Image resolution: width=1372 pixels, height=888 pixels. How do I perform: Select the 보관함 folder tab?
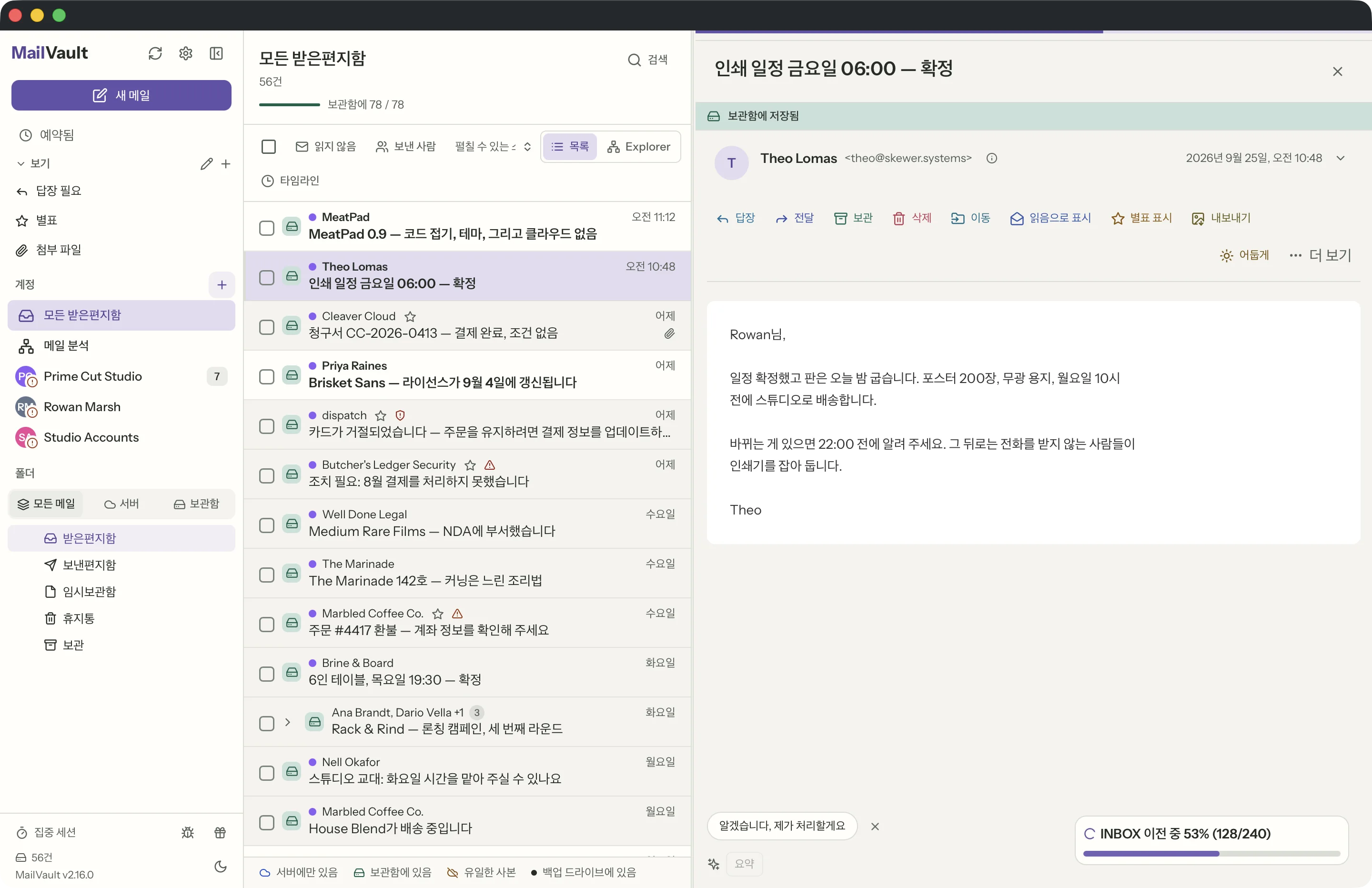[197, 504]
